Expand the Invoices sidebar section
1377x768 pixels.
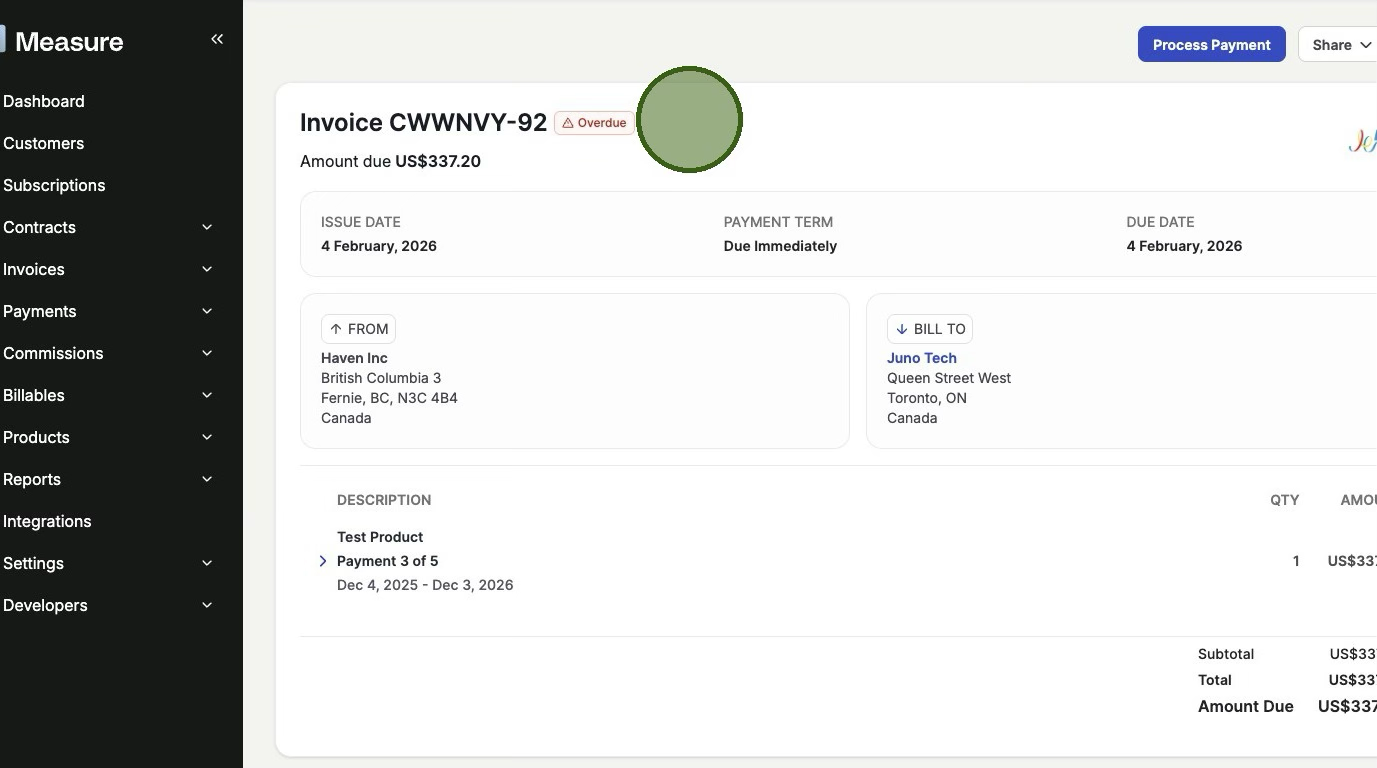click(207, 269)
